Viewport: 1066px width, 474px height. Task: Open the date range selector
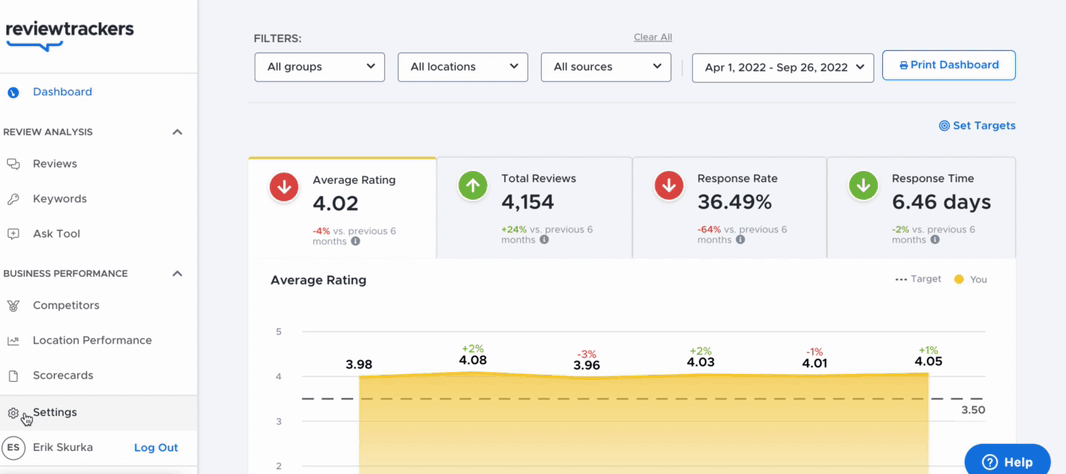point(783,68)
